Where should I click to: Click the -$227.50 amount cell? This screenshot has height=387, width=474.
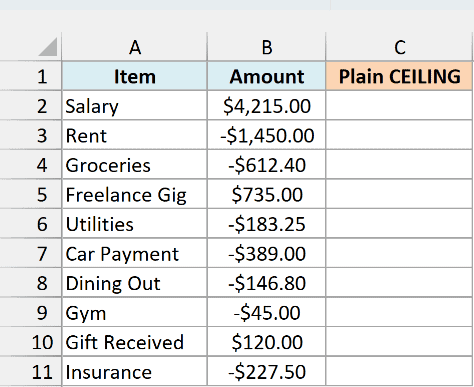[x=266, y=371]
